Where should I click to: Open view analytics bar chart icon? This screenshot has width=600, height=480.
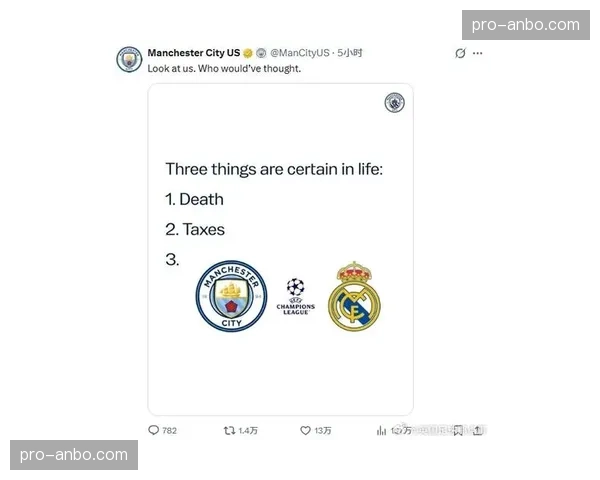tap(381, 431)
